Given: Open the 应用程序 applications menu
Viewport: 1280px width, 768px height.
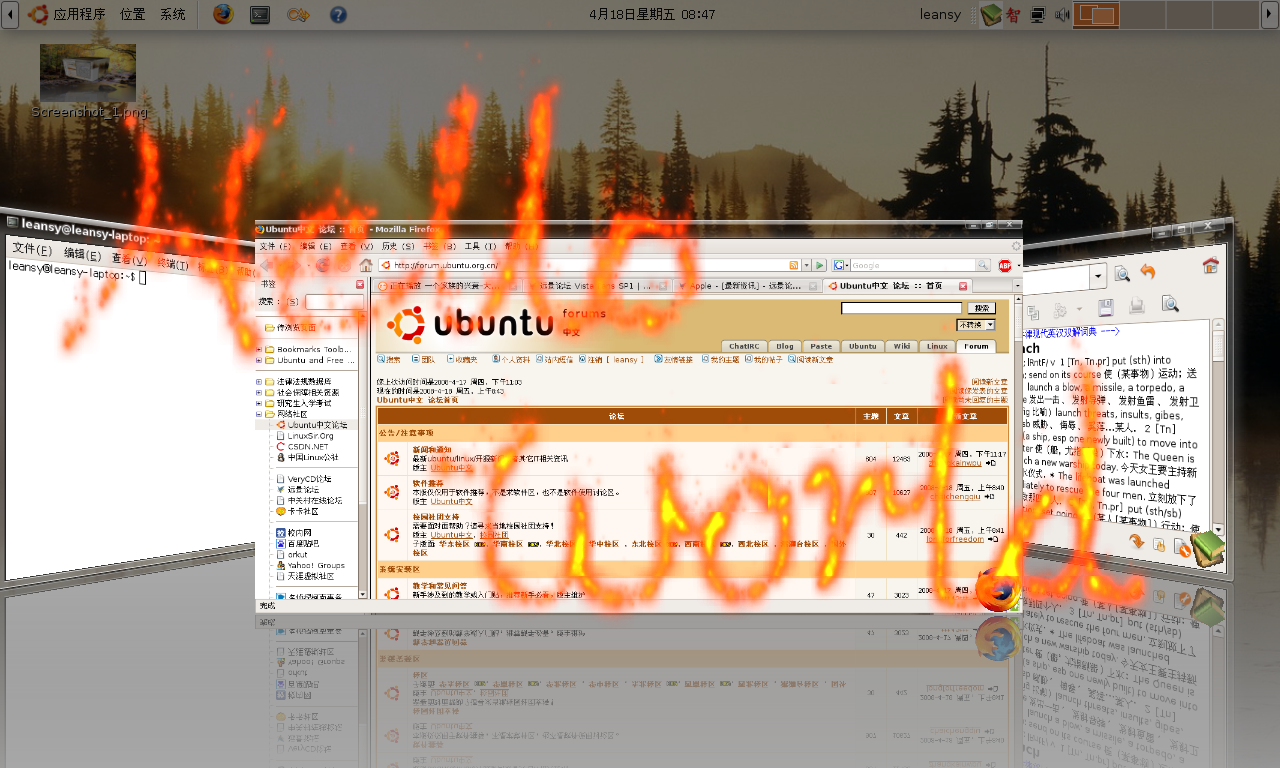Looking at the screenshot, I should pyautogui.click(x=66, y=14).
